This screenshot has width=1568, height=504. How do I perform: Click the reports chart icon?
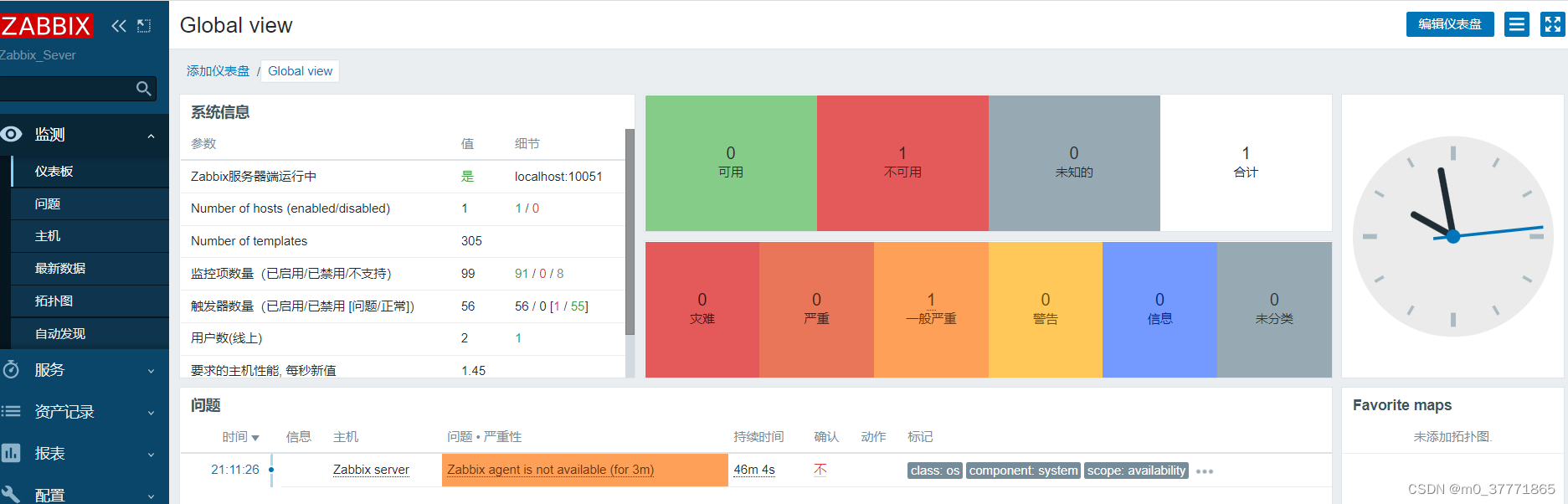pos(11,453)
